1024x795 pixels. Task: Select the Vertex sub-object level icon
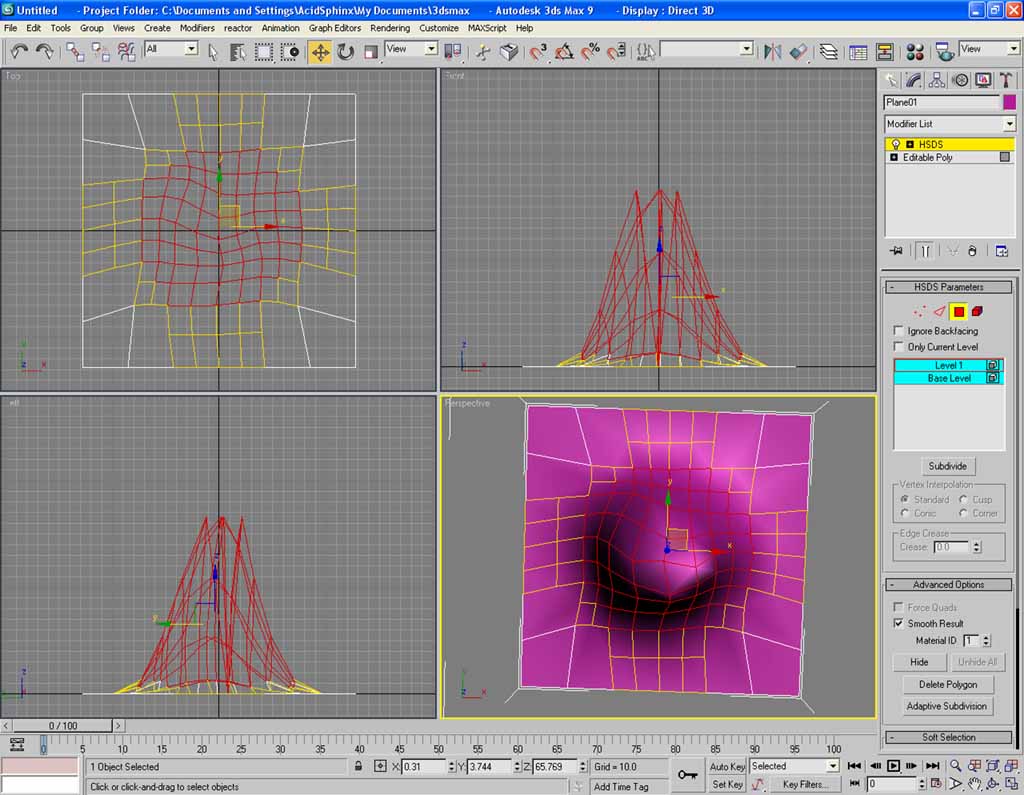pos(920,311)
